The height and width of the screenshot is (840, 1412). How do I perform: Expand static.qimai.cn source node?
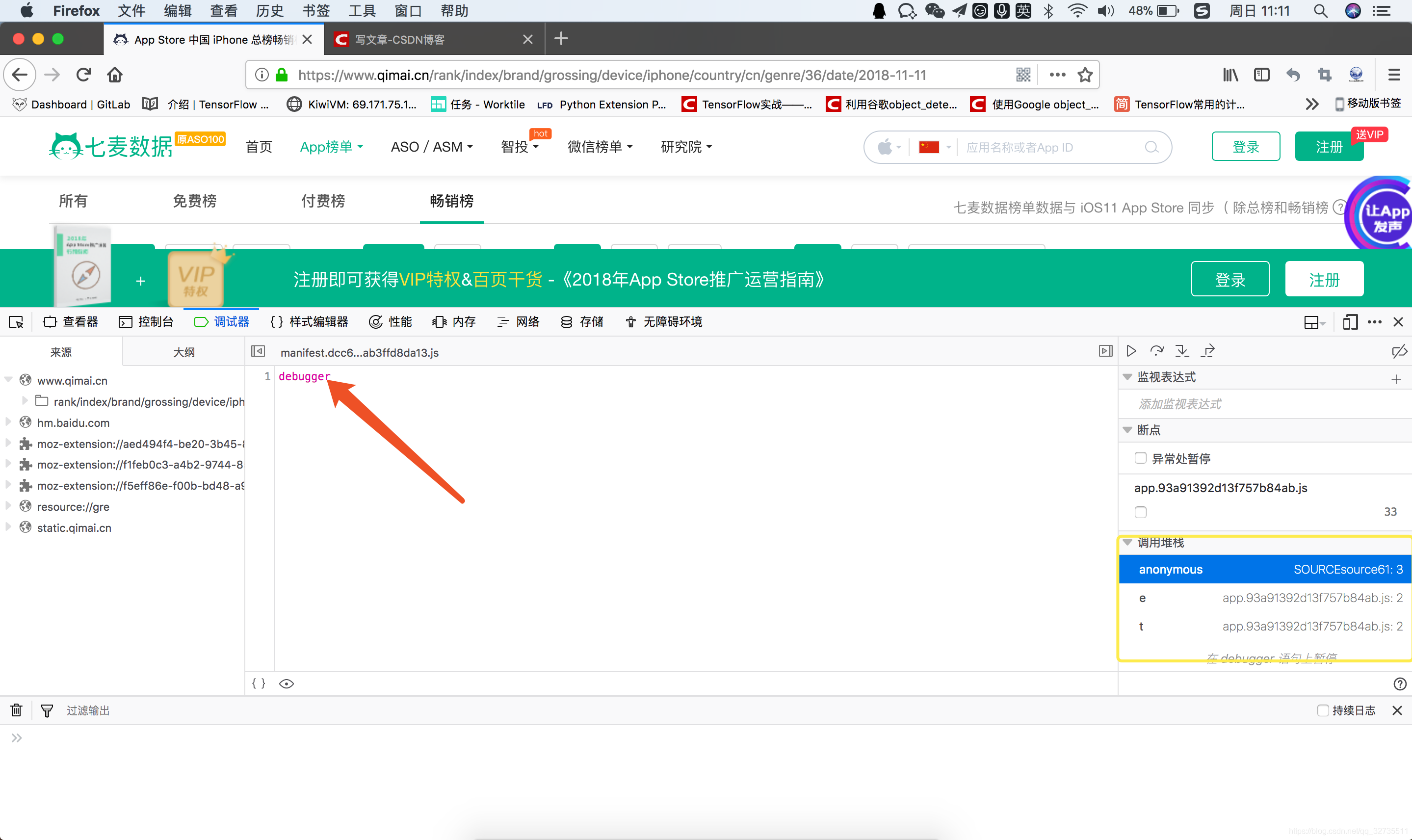8,527
